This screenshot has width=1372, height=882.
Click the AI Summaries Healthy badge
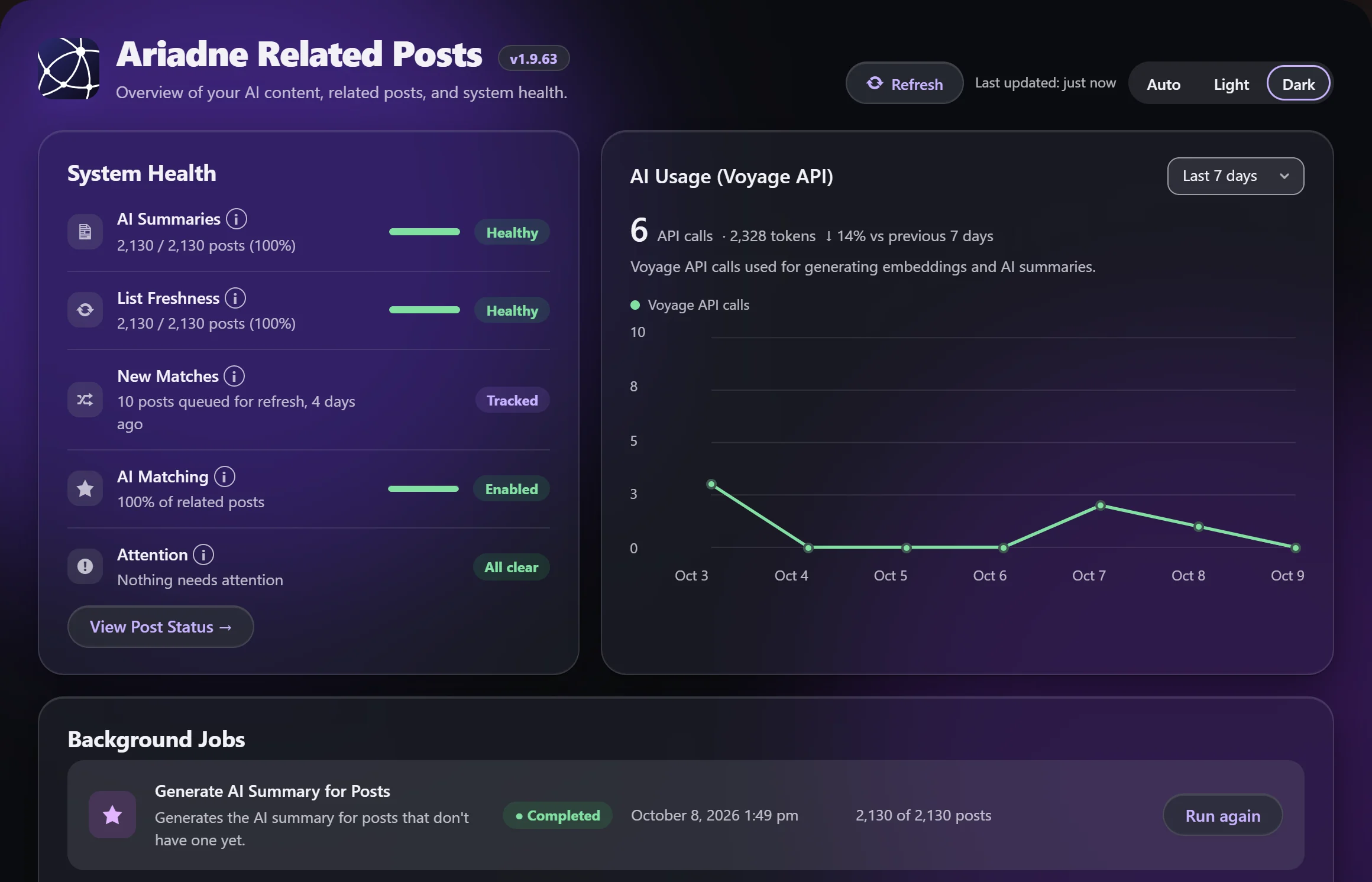point(512,232)
